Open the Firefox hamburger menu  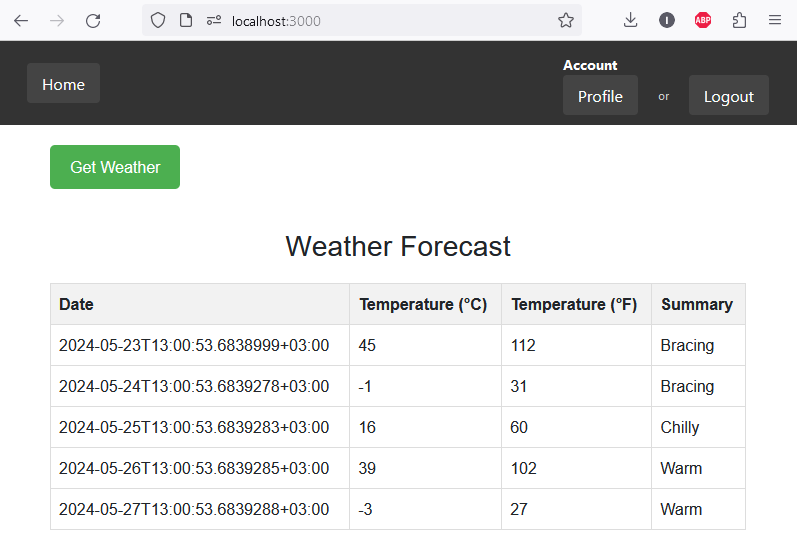[x=775, y=20]
